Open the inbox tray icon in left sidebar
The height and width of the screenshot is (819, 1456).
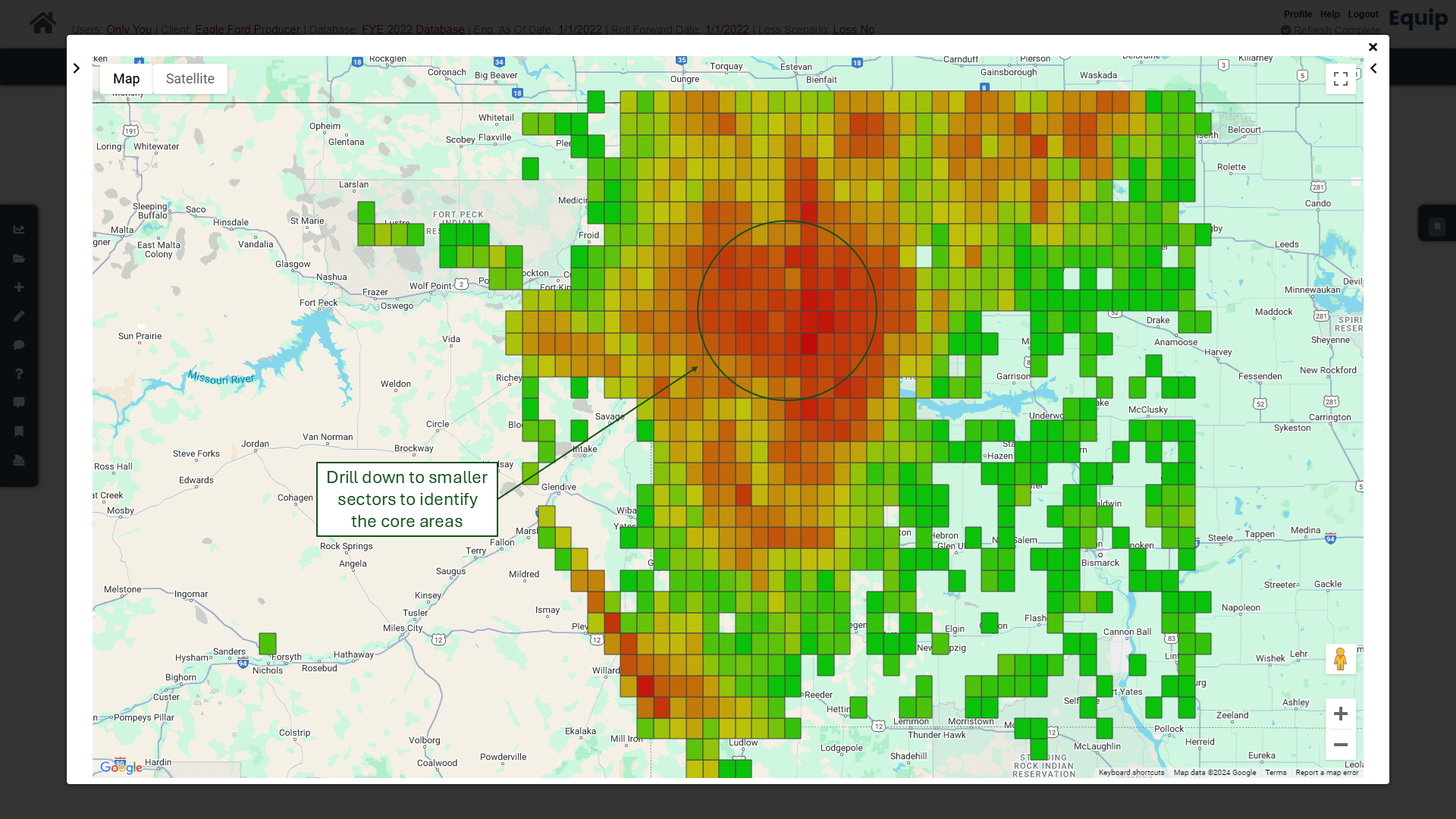(x=19, y=460)
